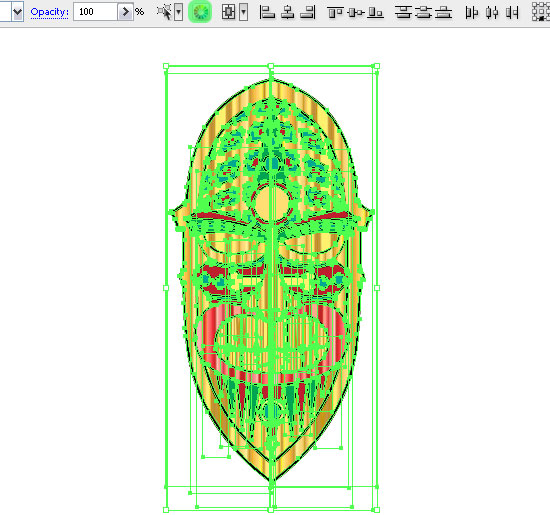Apply Horizontal Distribute Left
550x515 pixels.
pos(471,13)
